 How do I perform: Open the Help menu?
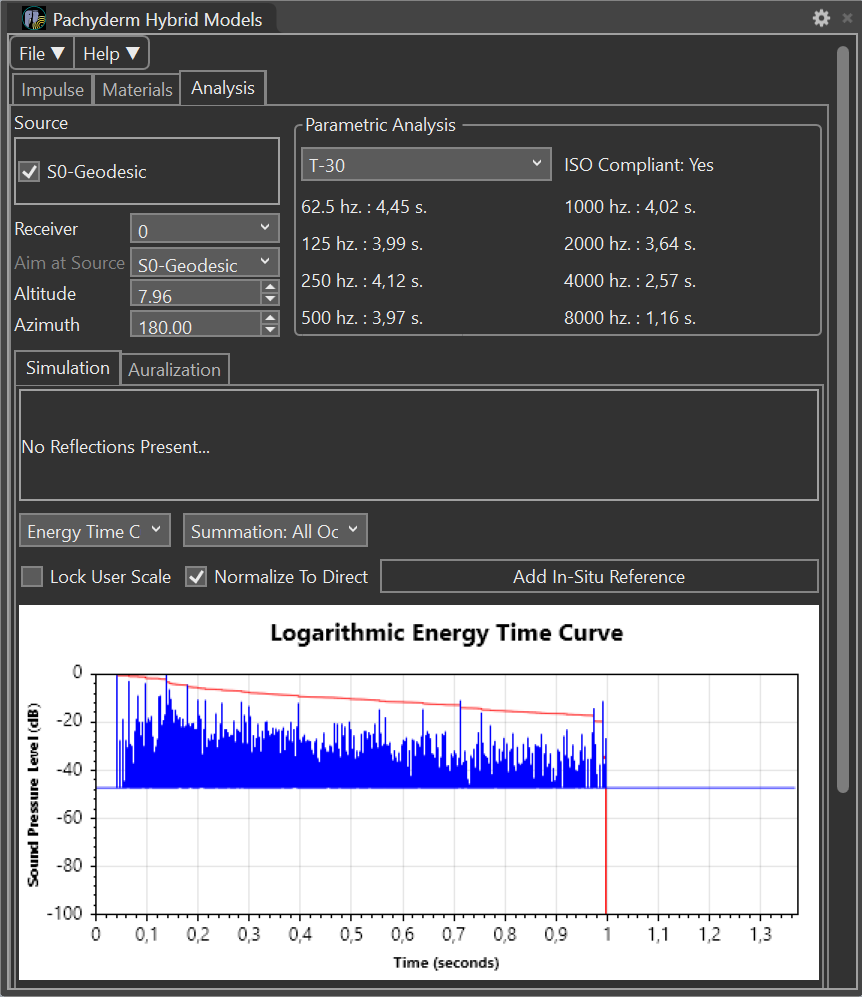(x=111, y=54)
